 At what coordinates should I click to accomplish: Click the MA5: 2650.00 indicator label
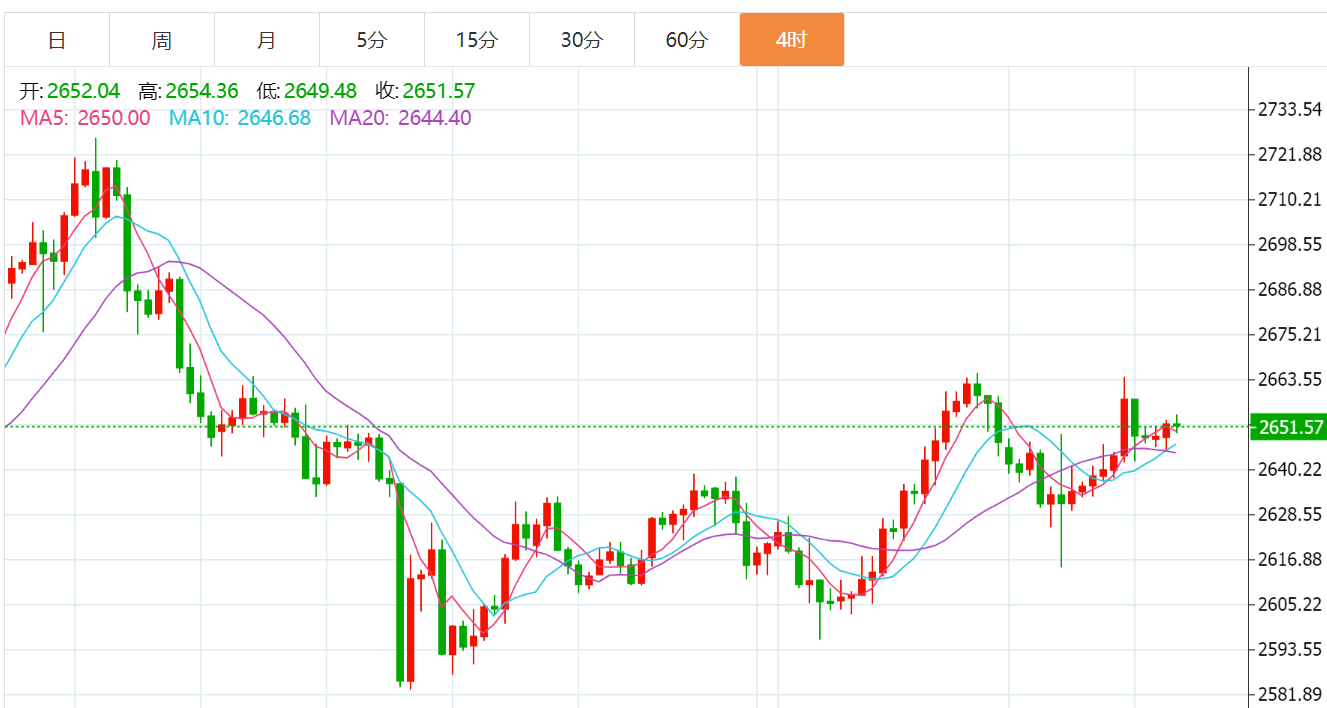[x=85, y=118]
